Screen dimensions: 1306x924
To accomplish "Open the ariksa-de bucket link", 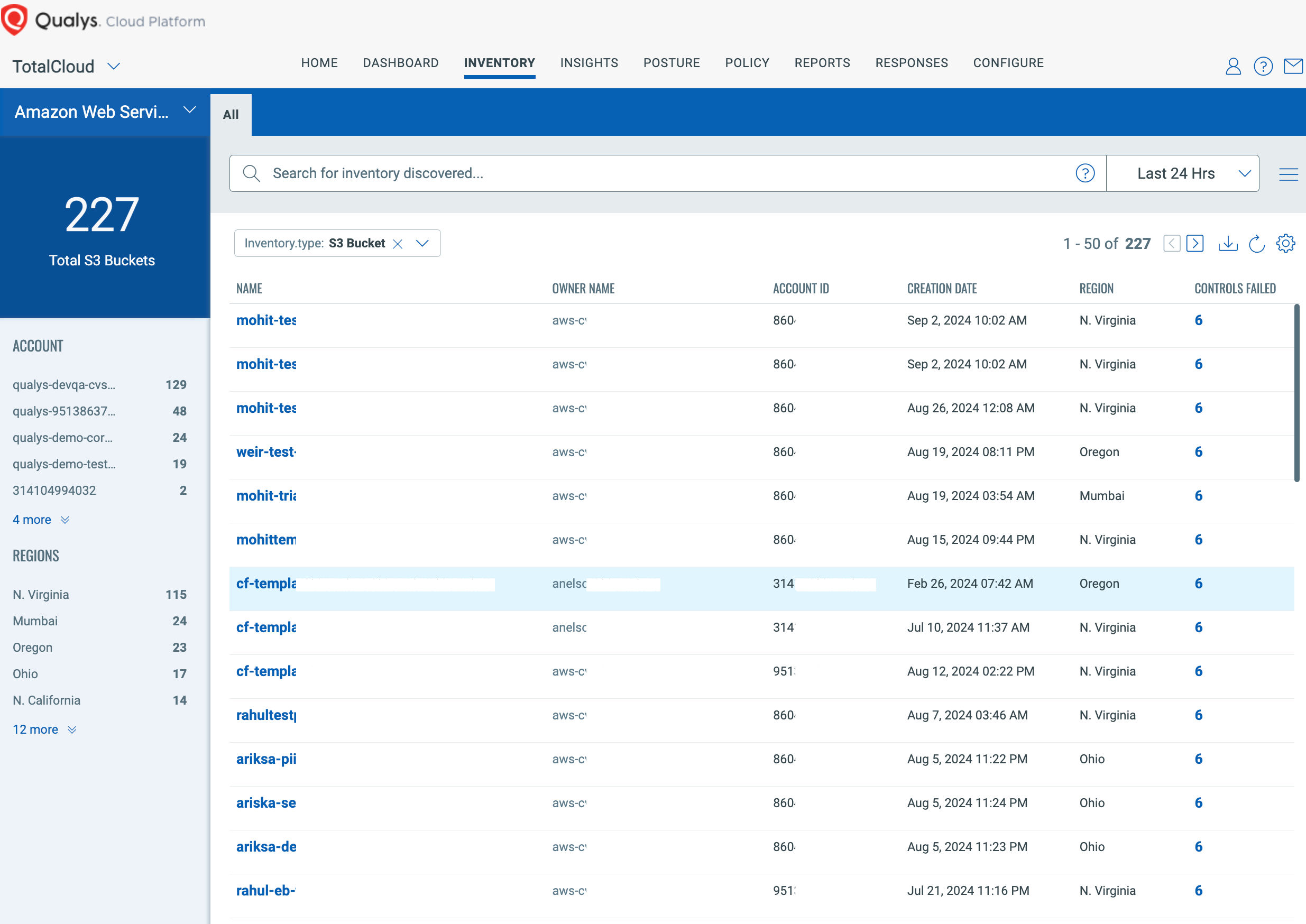I will click(x=266, y=847).
